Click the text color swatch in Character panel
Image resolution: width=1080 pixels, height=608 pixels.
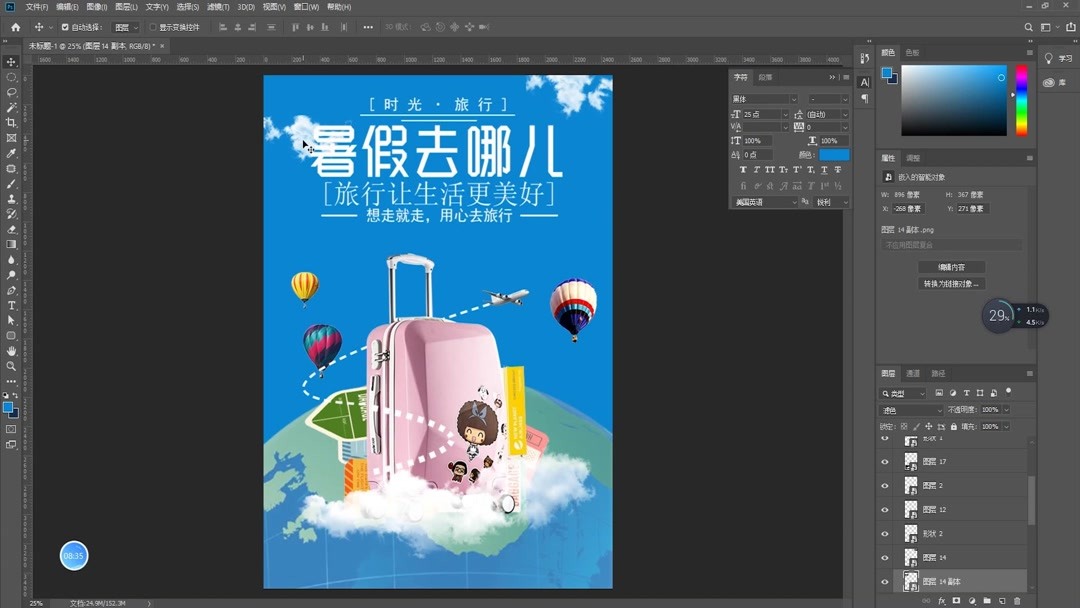click(x=834, y=154)
